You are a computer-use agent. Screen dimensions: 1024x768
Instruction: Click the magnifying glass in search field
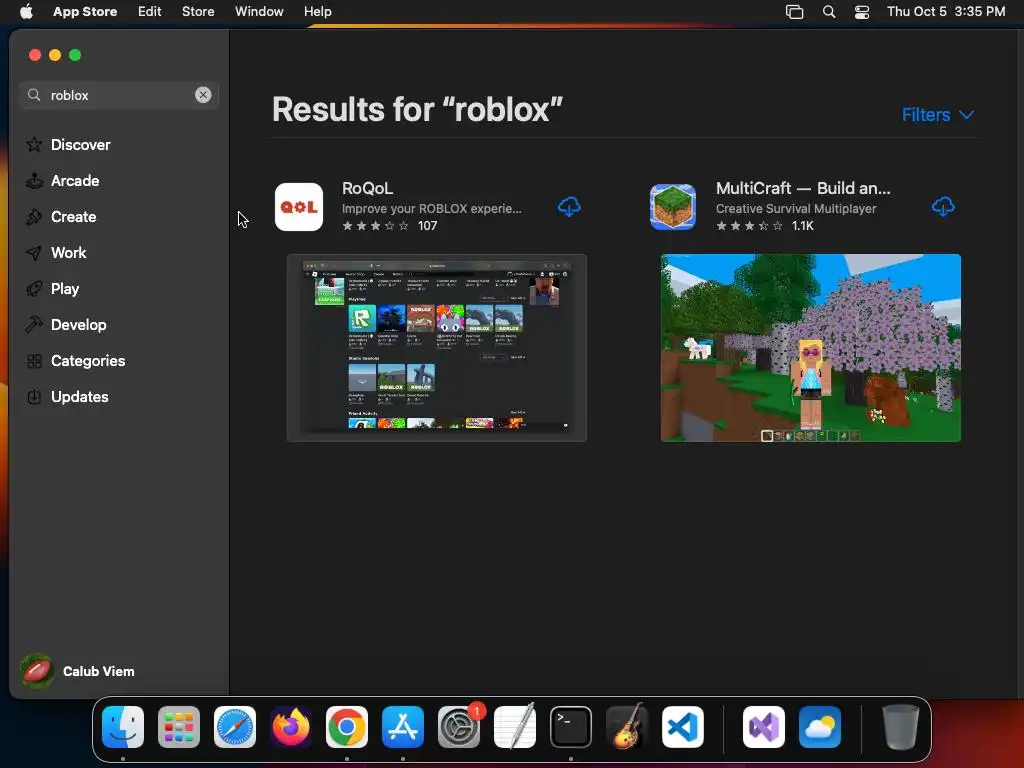pos(34,95)
